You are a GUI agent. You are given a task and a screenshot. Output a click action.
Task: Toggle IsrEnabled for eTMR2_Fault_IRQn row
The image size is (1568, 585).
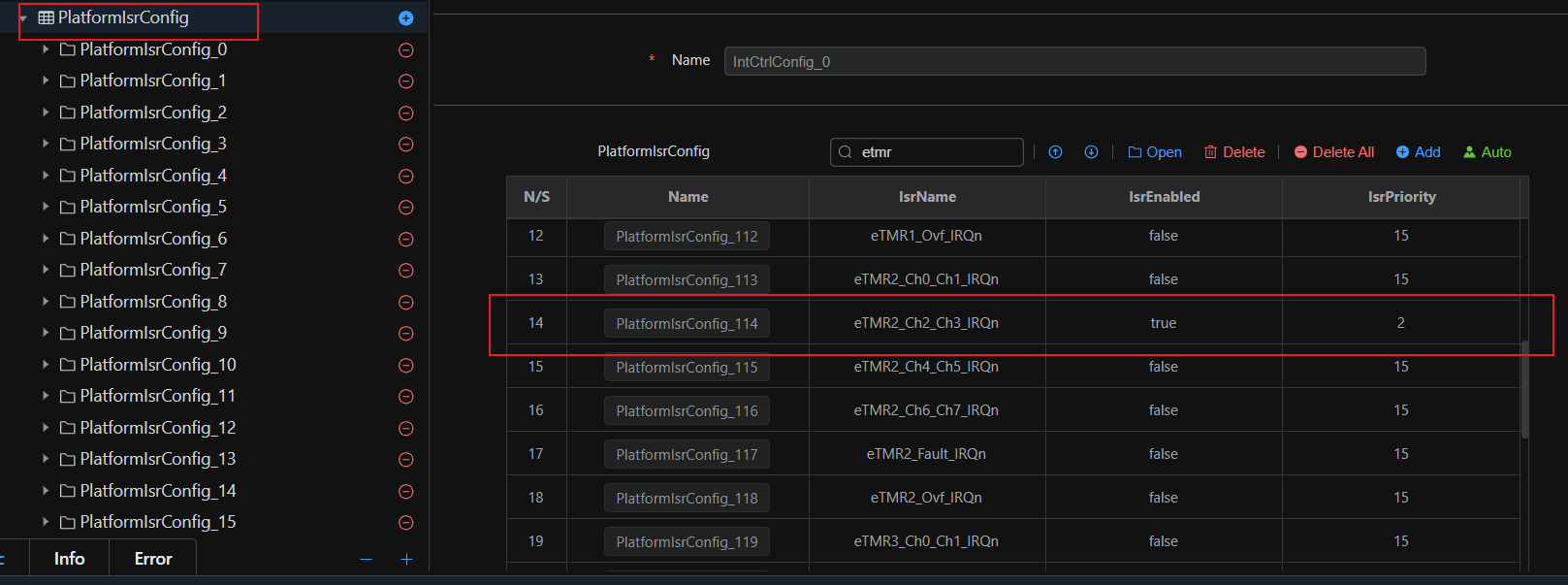1163,454
